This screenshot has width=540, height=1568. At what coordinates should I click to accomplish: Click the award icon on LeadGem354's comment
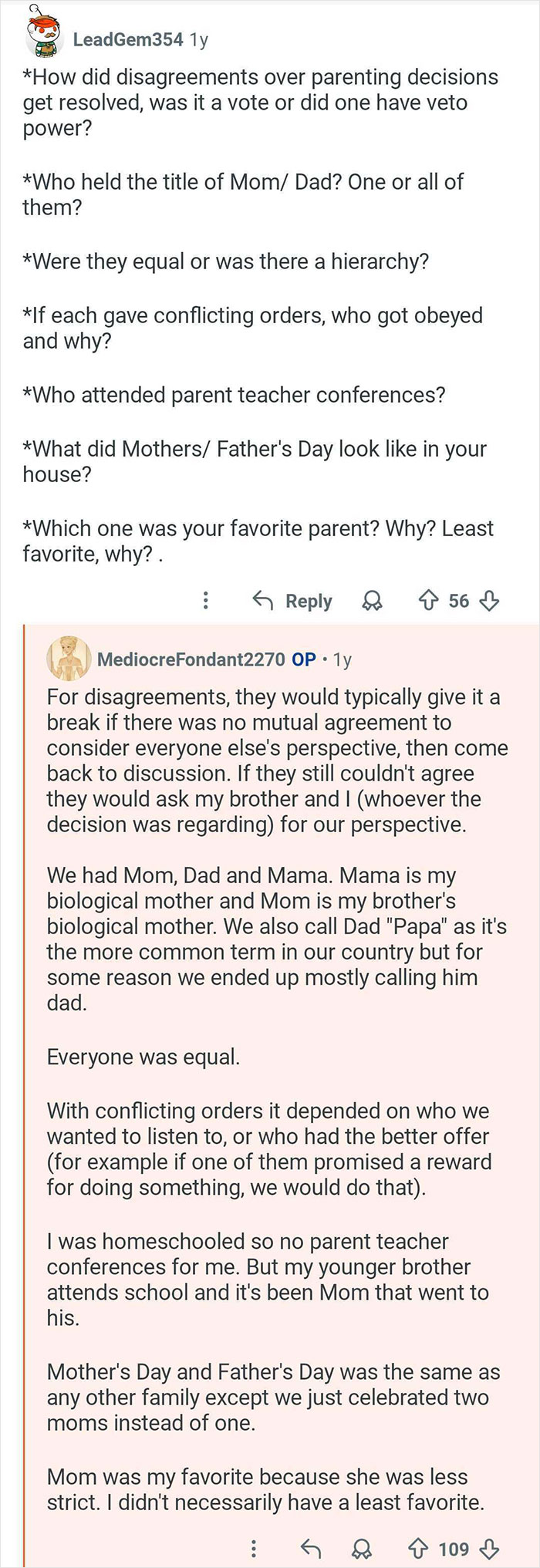[x=373, y=601]
